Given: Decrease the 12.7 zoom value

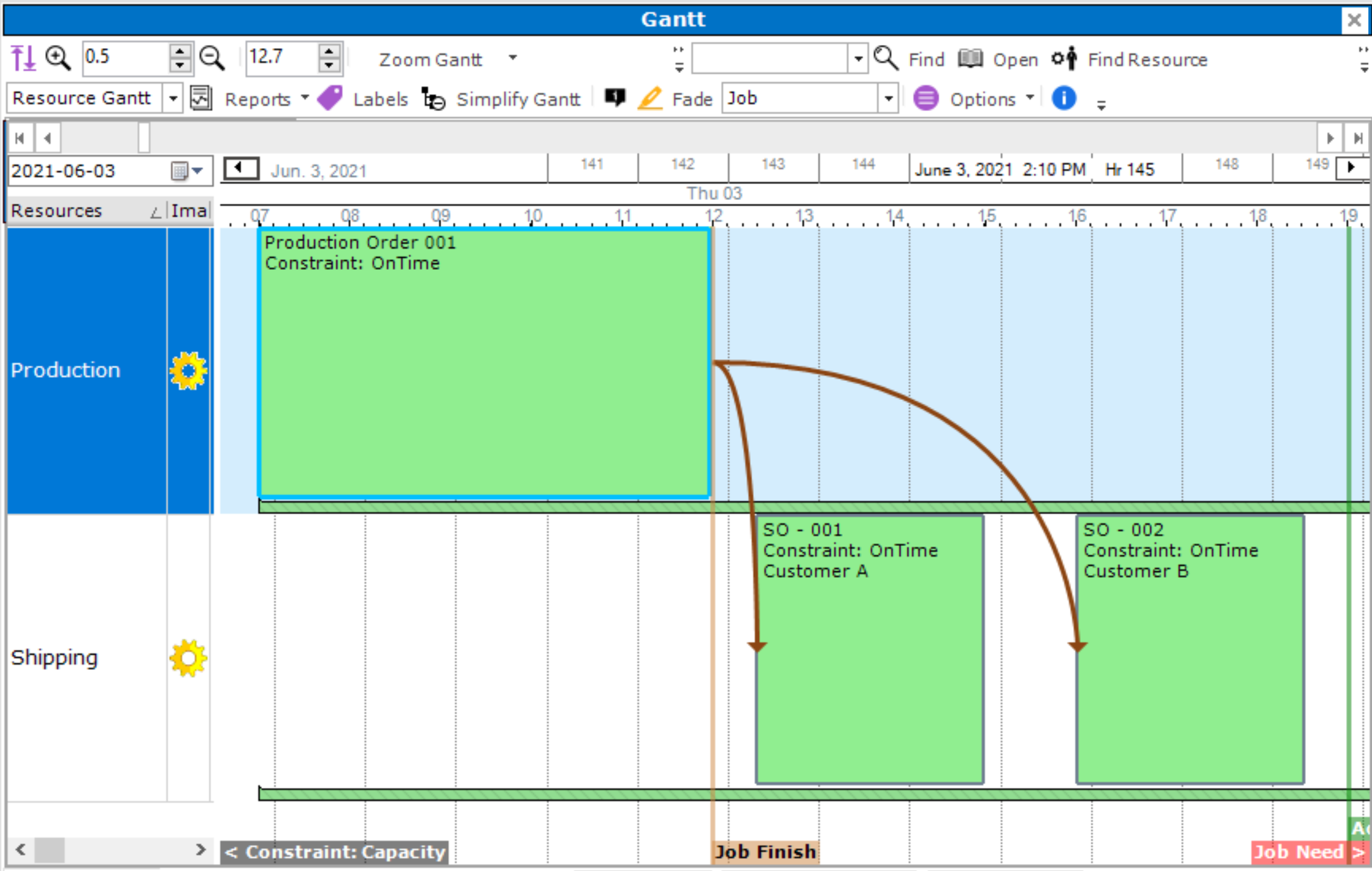Looking at the screenshot, I should coord(329,65).
